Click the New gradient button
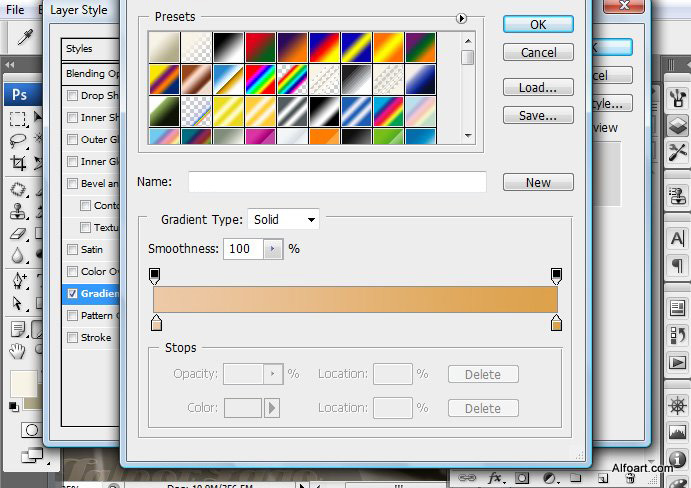 click(538, 182)
